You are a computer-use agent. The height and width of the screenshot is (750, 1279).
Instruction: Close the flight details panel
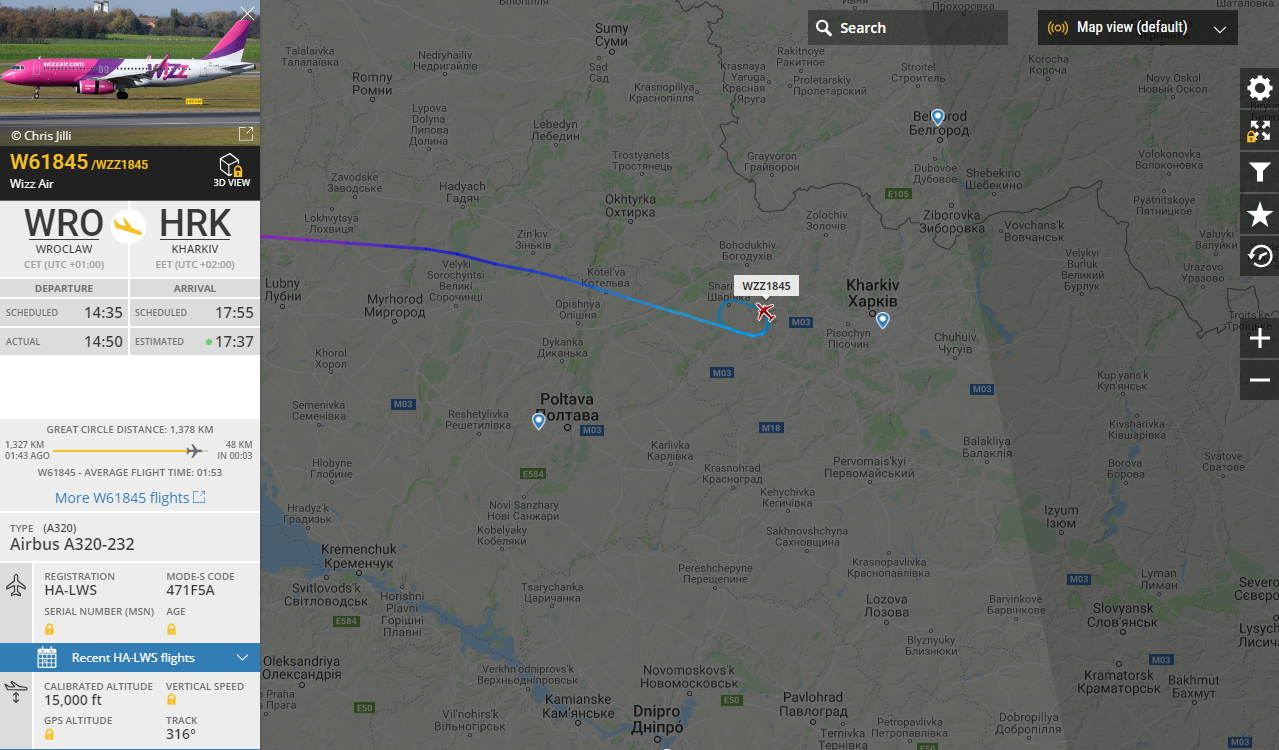[x=248, y=13]
